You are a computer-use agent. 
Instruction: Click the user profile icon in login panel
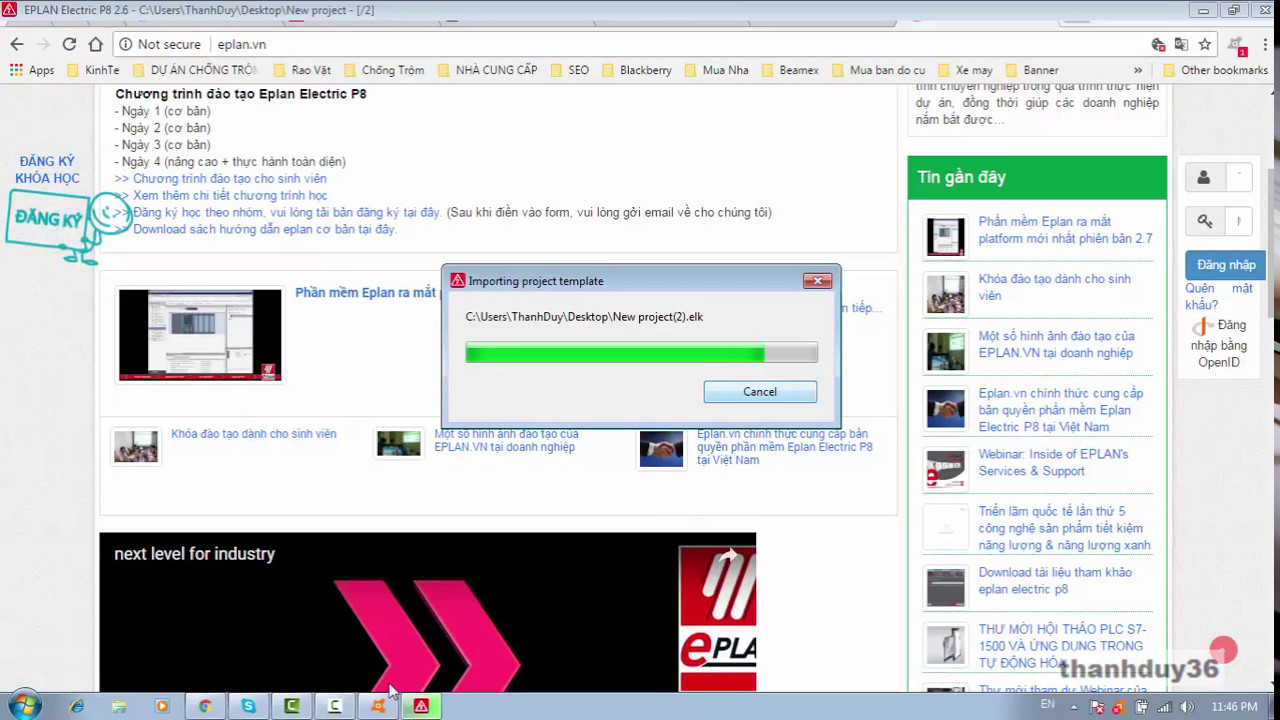(x=1203, y=177)
